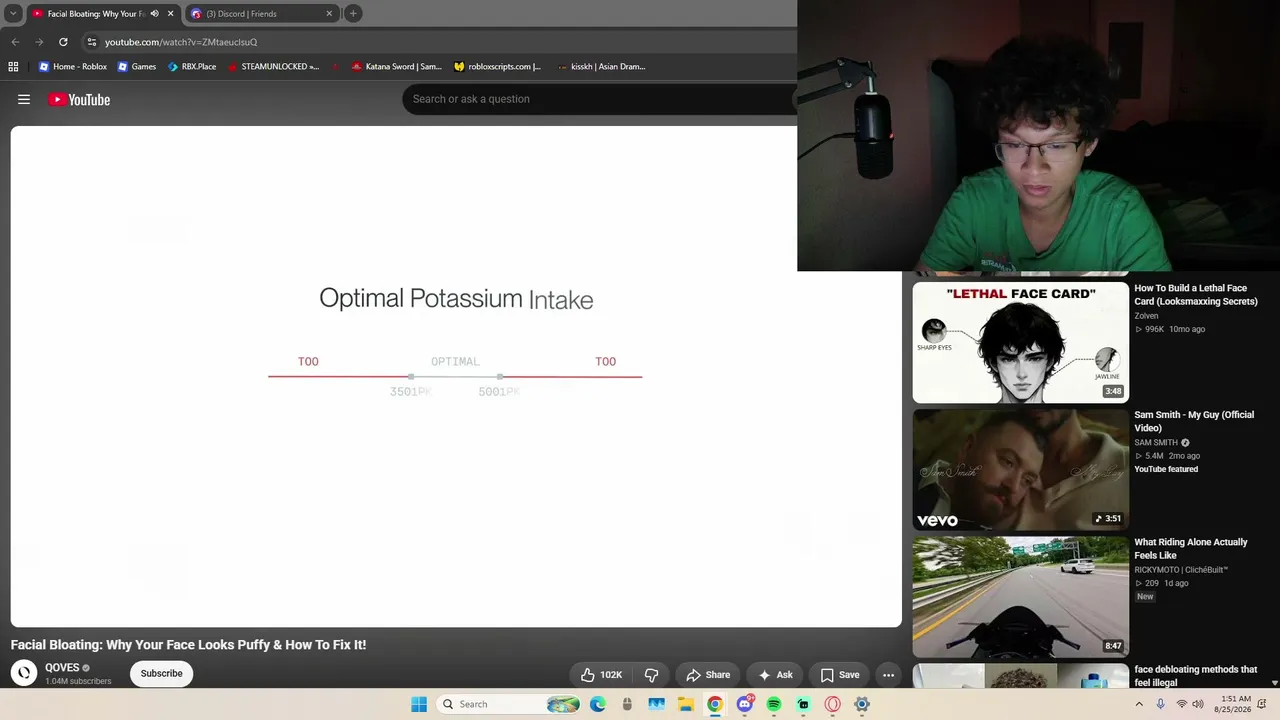Save the video to a playlist

tap(839, 675)
